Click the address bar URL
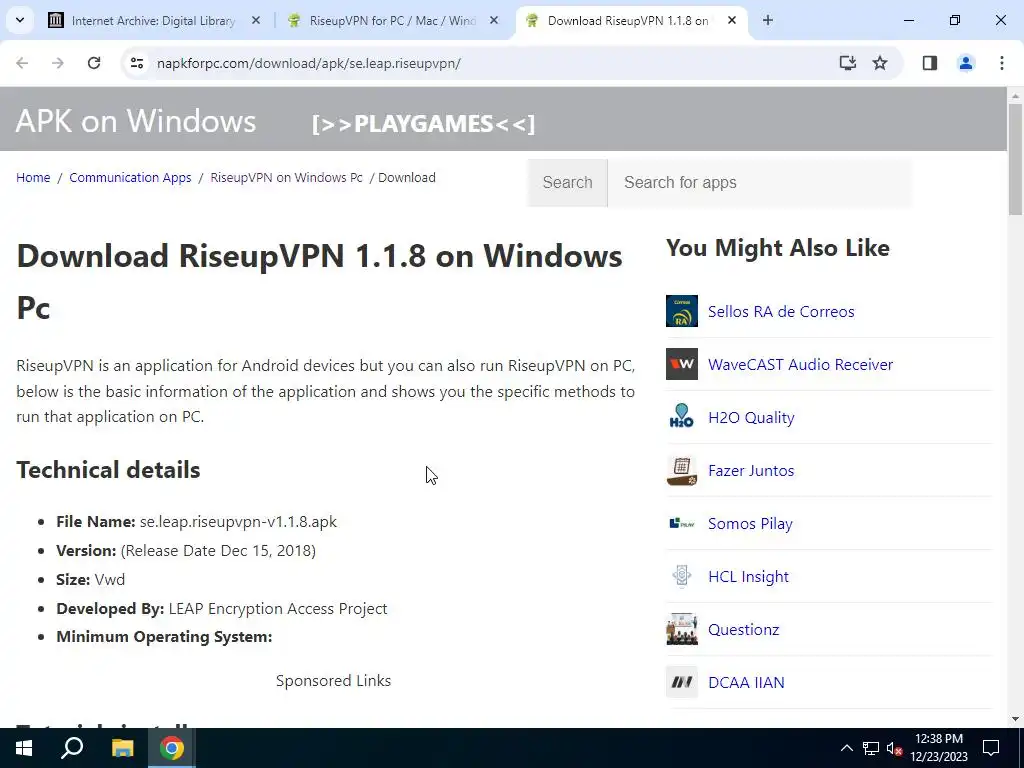This screenshot has width=1024, height=768. click(308, 63)
